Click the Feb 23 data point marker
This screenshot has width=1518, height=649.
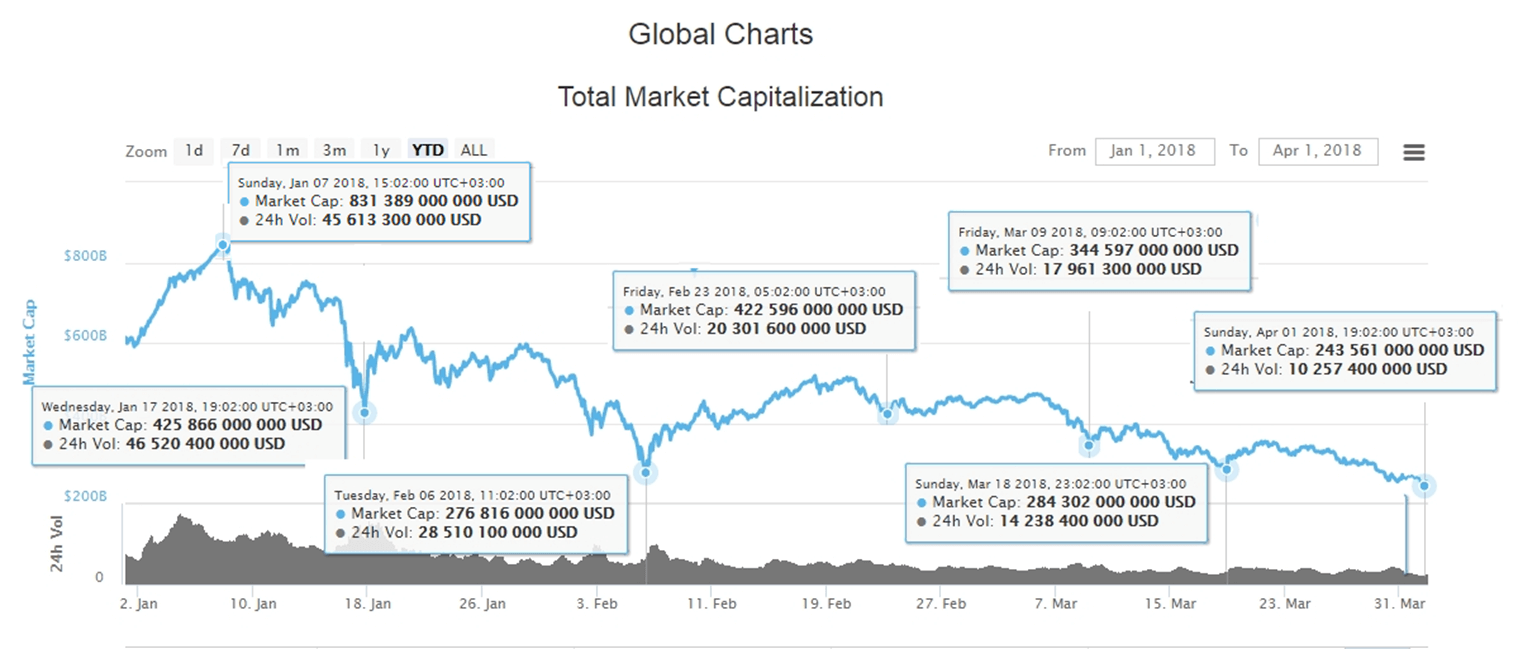(x=887, y=414)
